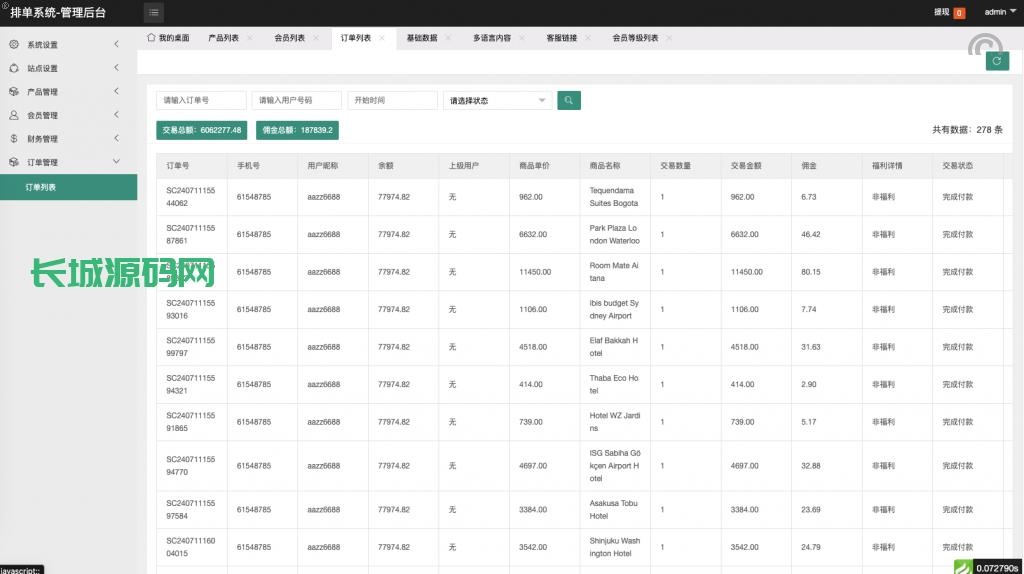1024x574 pixels.
Task: Open the 请选择状态 status dropdown
Action: pos(497,100)
